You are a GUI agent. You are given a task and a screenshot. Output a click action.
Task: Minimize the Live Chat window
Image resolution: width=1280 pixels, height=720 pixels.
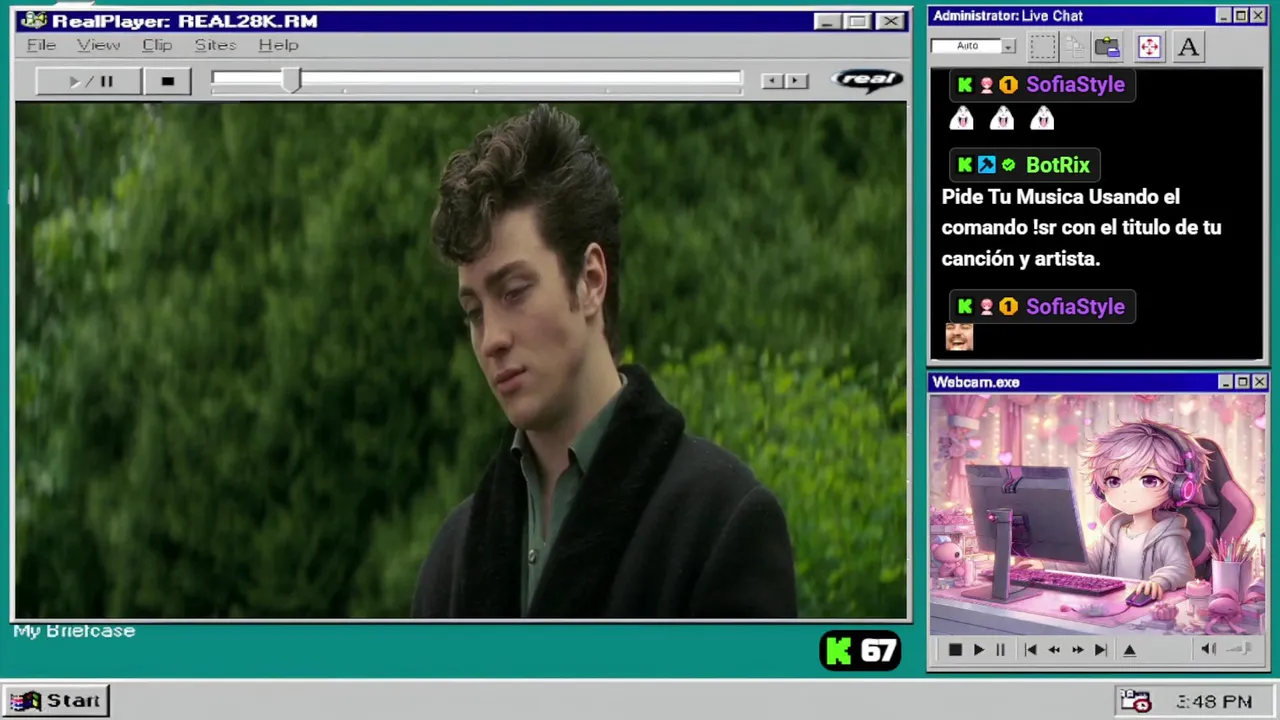1224,16
